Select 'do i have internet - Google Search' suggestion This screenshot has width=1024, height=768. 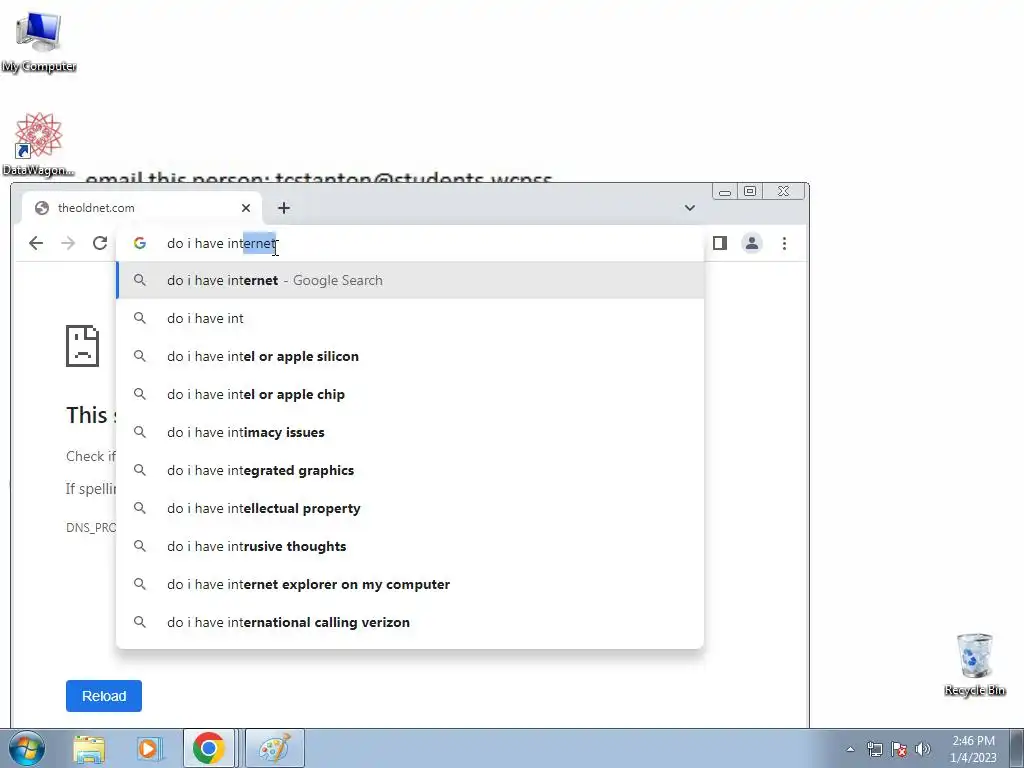[x=410, y=280]
